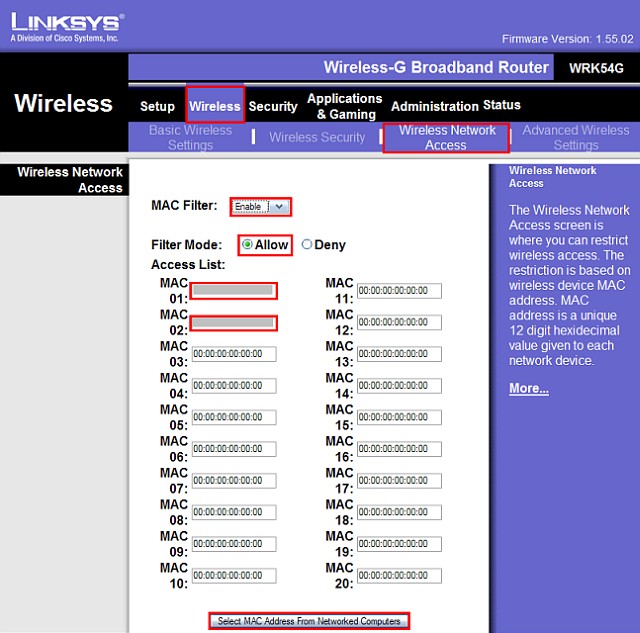Click the MAC 01 address field
This screenshot has width=640, height=633.
pos(233,291)
